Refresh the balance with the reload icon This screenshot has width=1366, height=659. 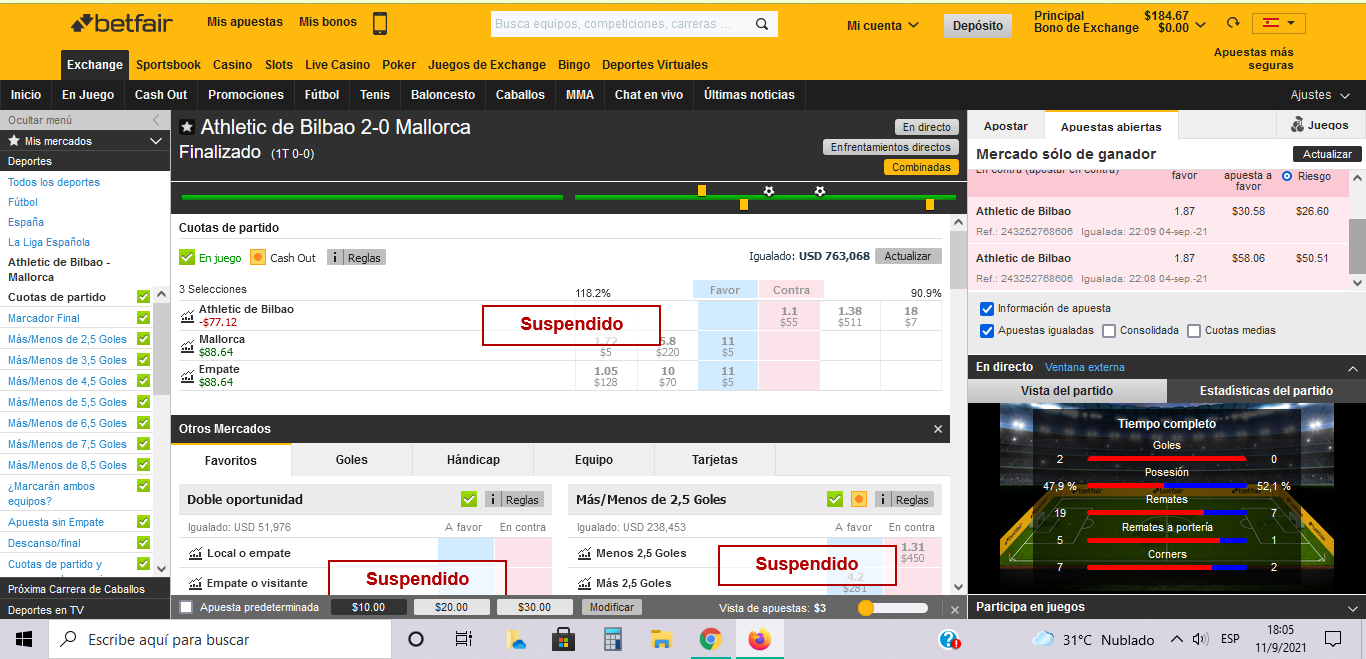pos(1233,23)
